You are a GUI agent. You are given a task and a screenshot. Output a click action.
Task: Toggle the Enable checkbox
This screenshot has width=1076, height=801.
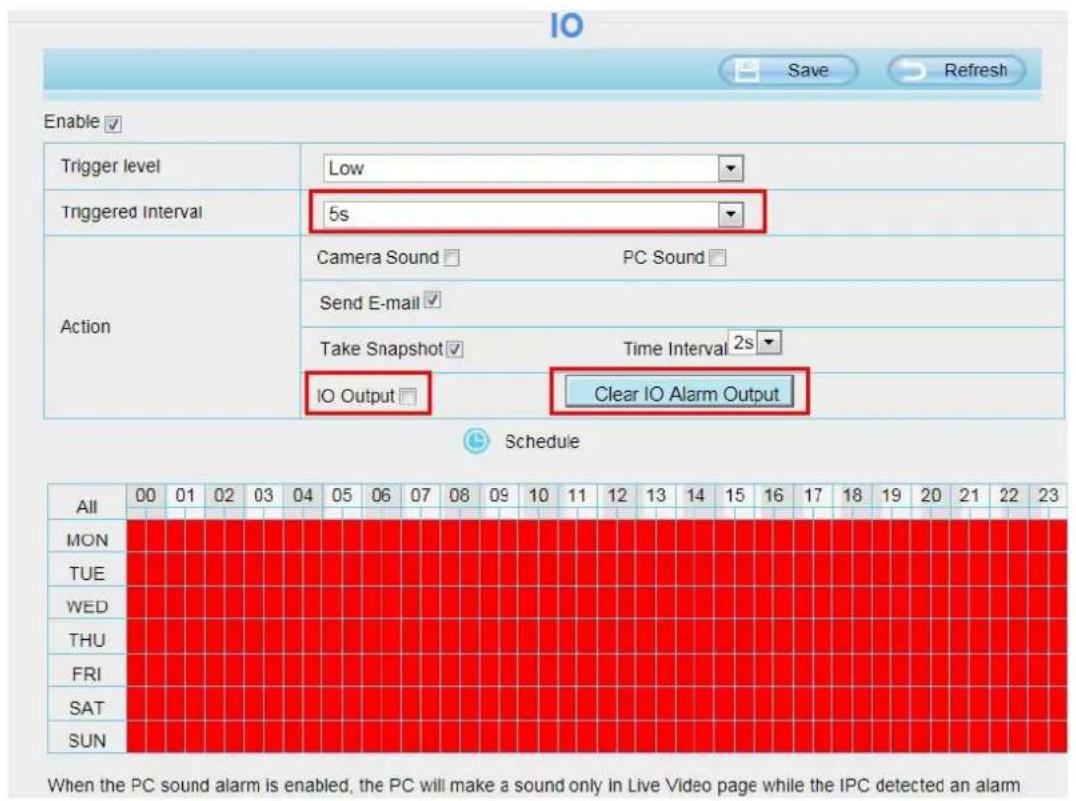113,124
